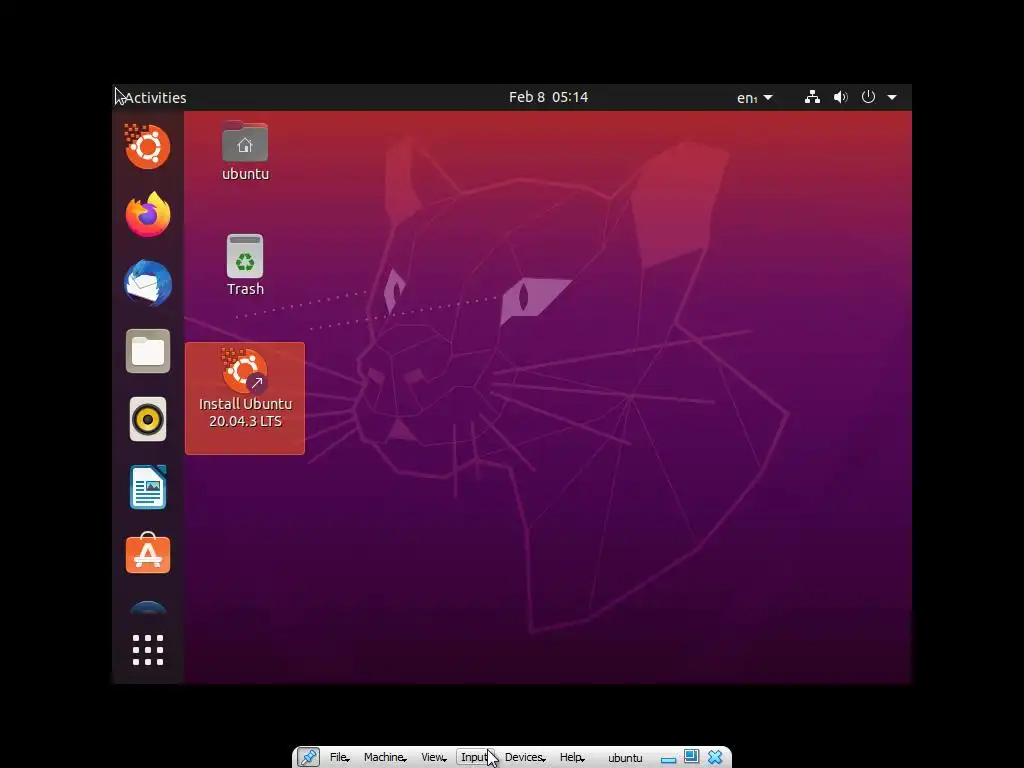Open the ubuntu home folder desktop icon
The height and width of the screenshot is (768, 1024).
tap(245, 151)
